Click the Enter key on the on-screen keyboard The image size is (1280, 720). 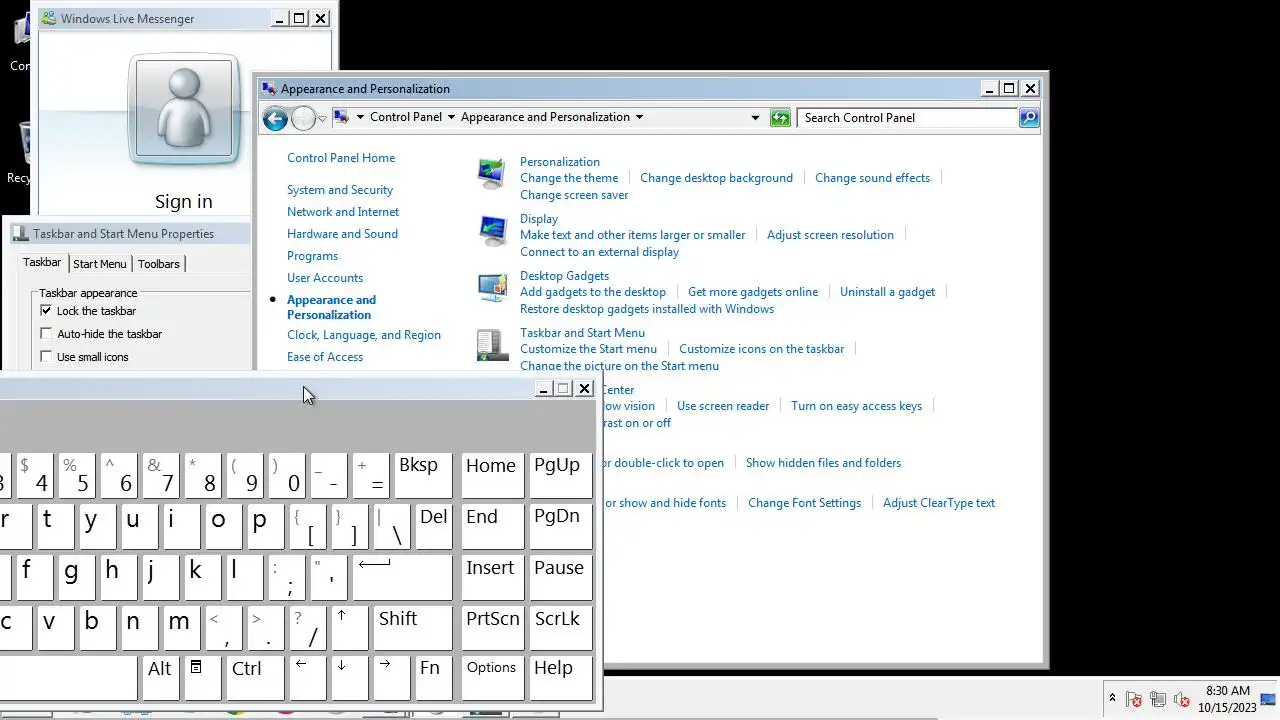pos(404,577)
